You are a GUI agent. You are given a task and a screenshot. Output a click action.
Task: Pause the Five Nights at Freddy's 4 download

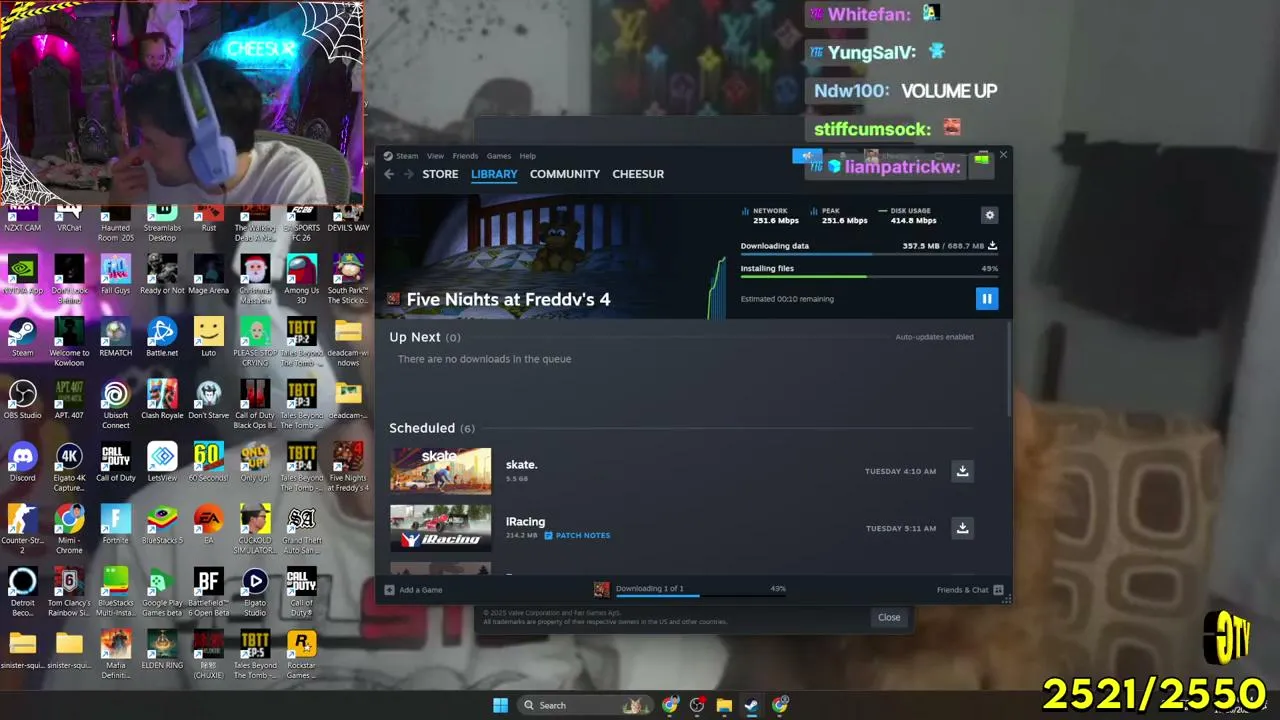point(986,298)
